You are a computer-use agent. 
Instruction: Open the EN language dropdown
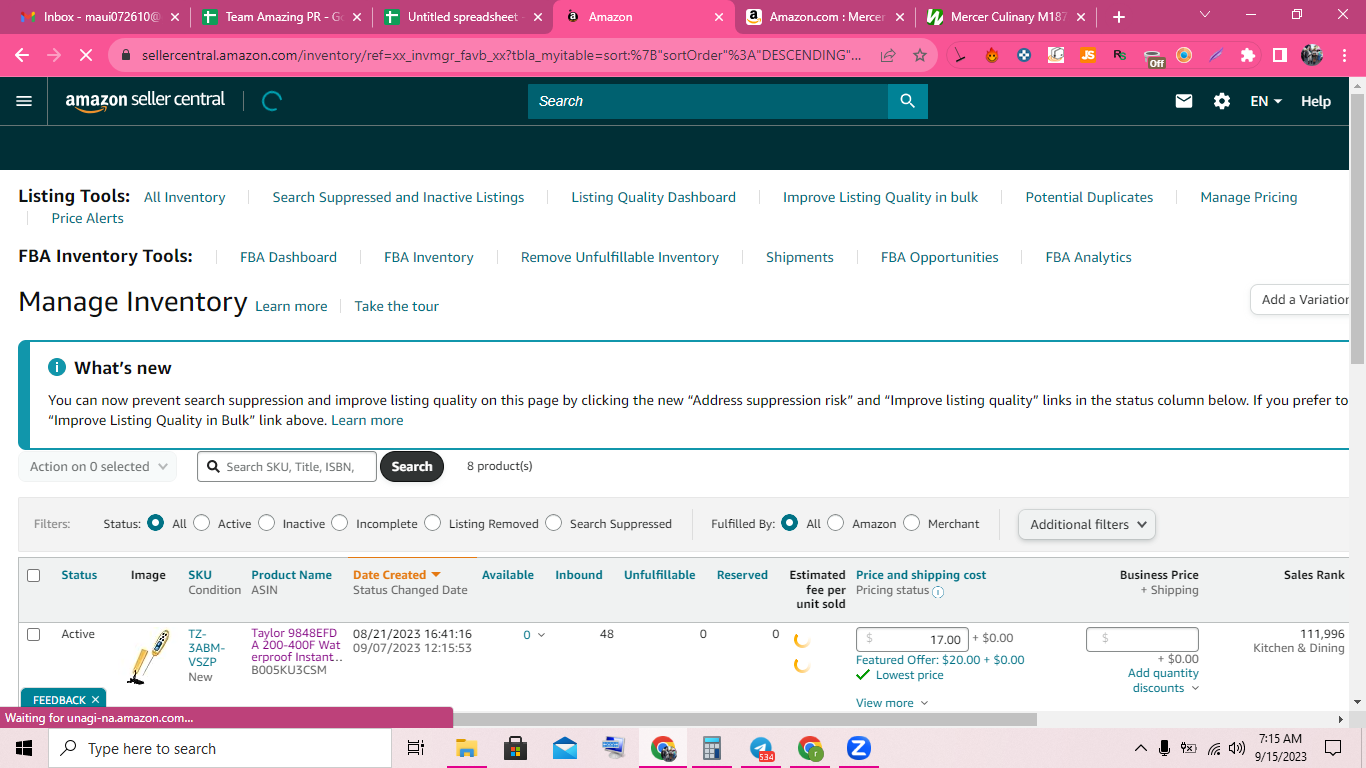(x=1266, y=101)
